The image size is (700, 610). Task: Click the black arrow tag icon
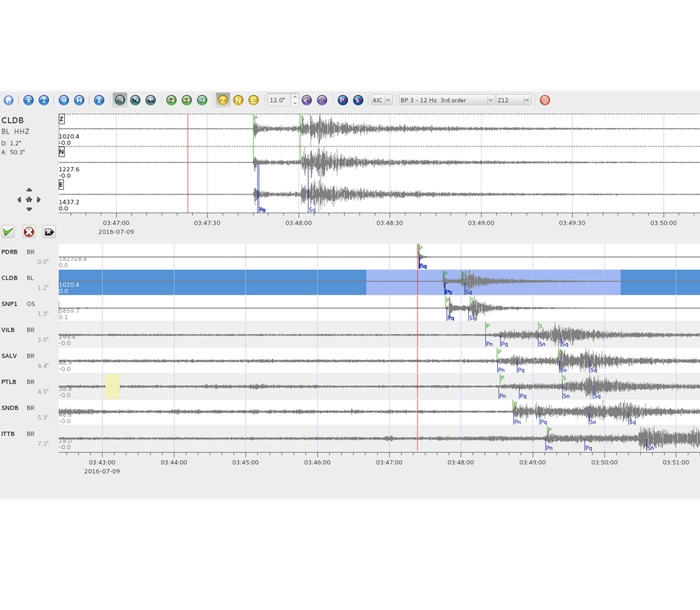pos(49,232)
